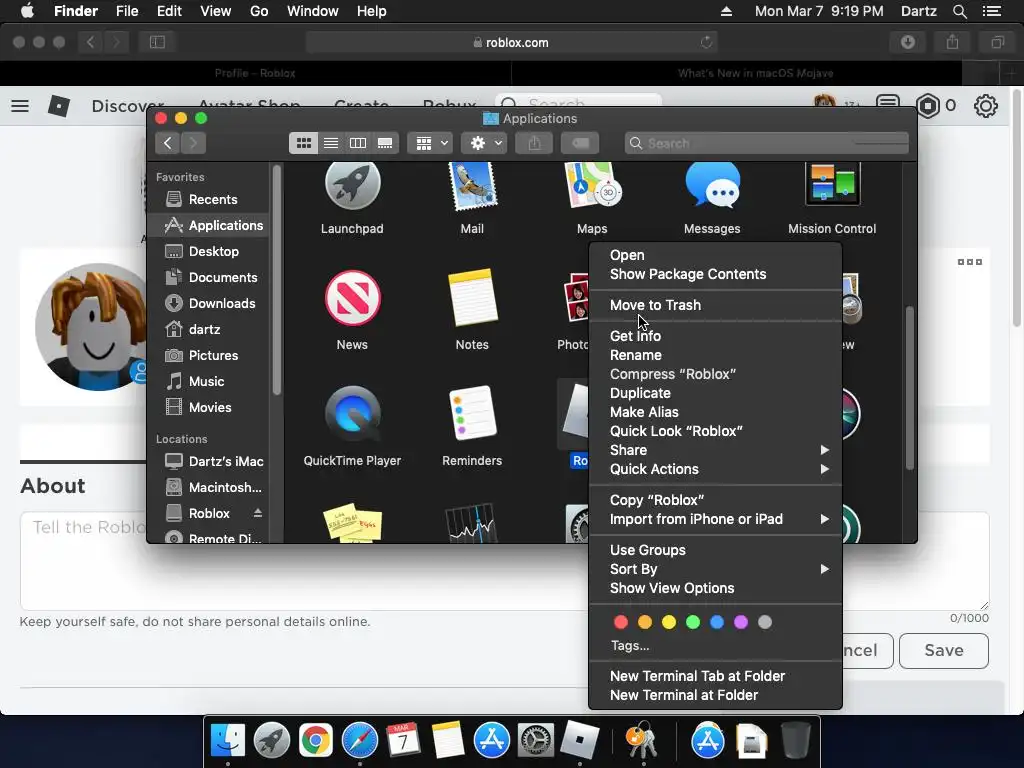Choose Duplicate in the context menu

coord(715,393)
